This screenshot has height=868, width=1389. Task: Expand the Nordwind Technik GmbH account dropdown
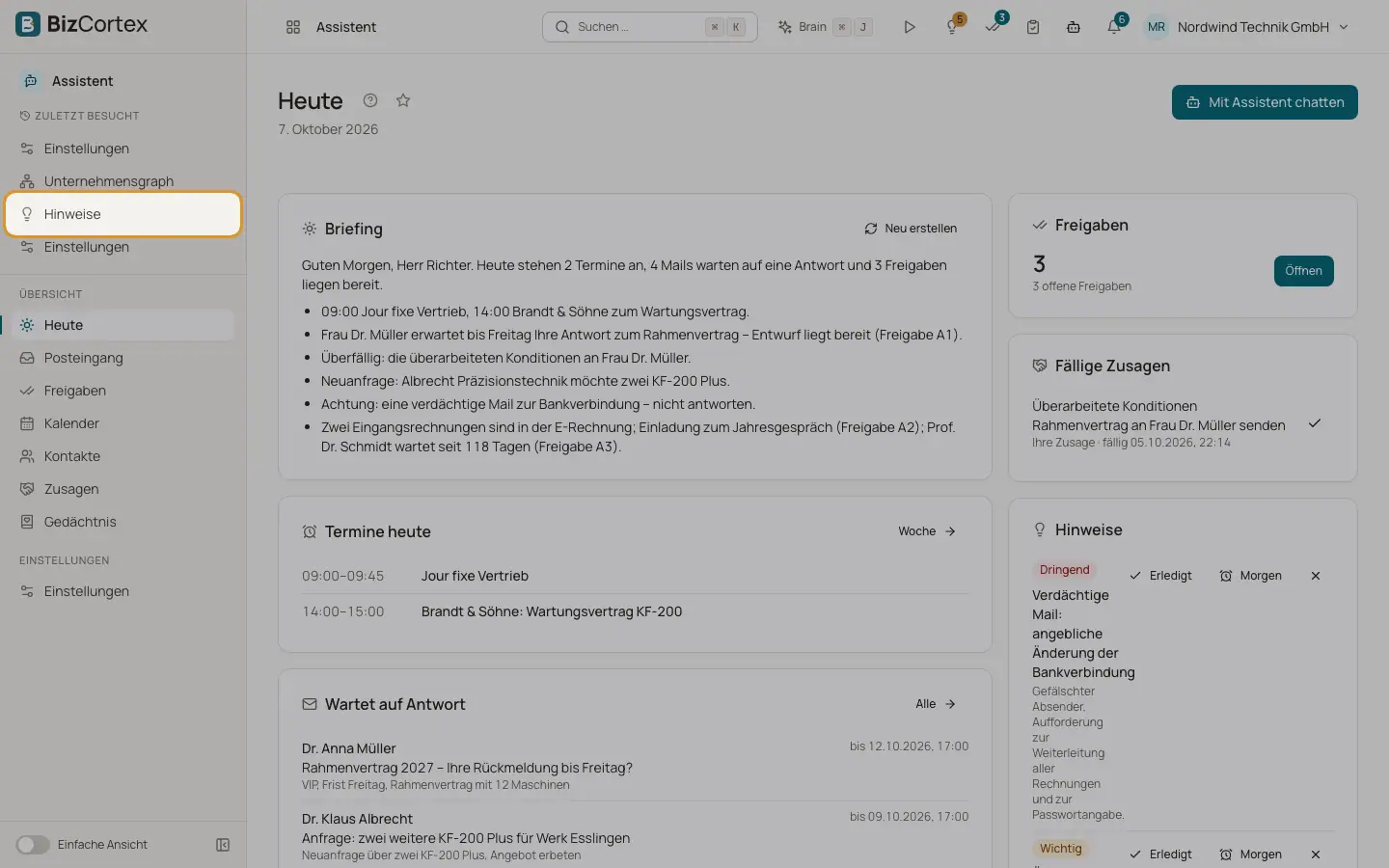[1246, 27]
